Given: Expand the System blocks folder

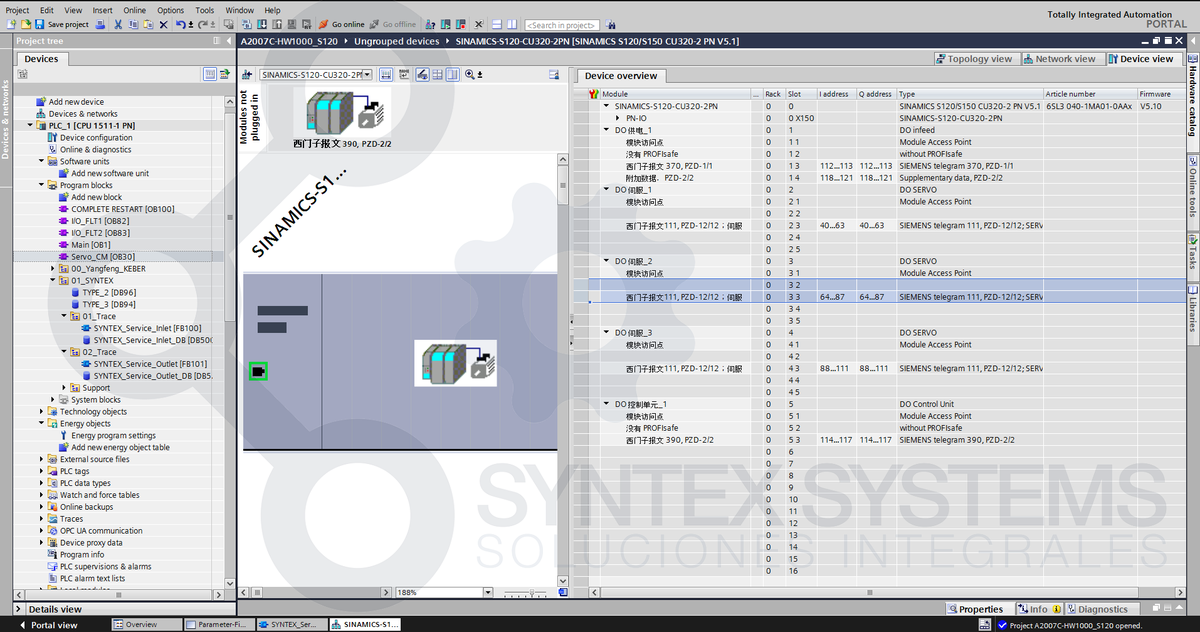Looking at the screenshot, I should [x=53, y=400].
